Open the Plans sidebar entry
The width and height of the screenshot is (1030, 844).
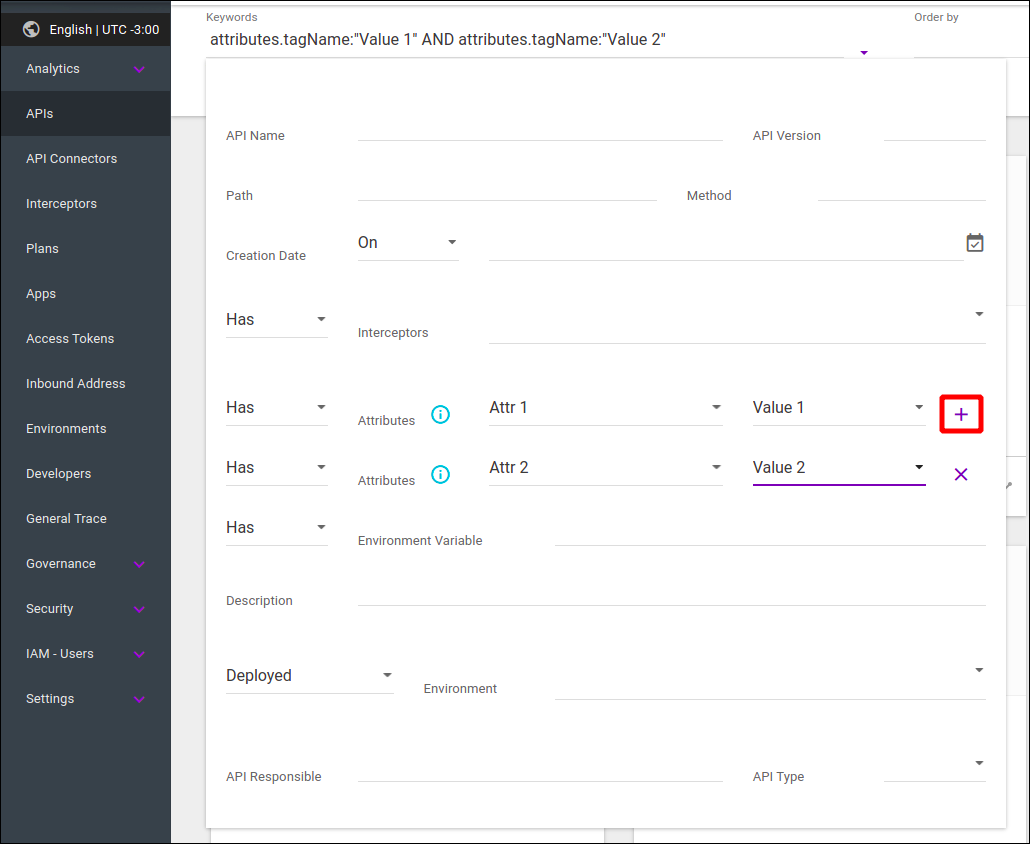point(40,248)
